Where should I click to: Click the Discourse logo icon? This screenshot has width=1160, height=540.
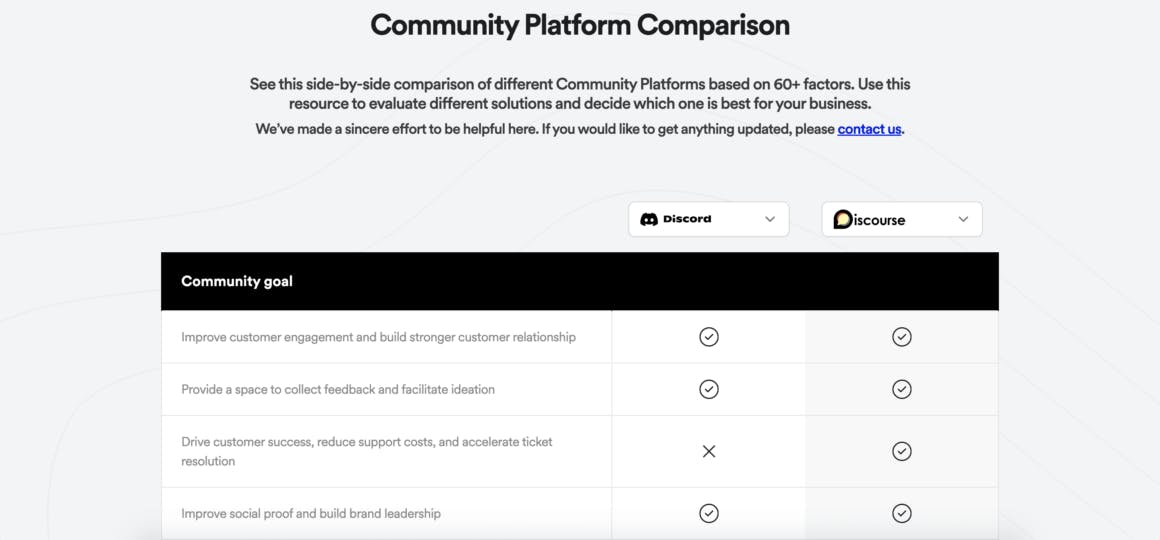click(x=843, y=219)
